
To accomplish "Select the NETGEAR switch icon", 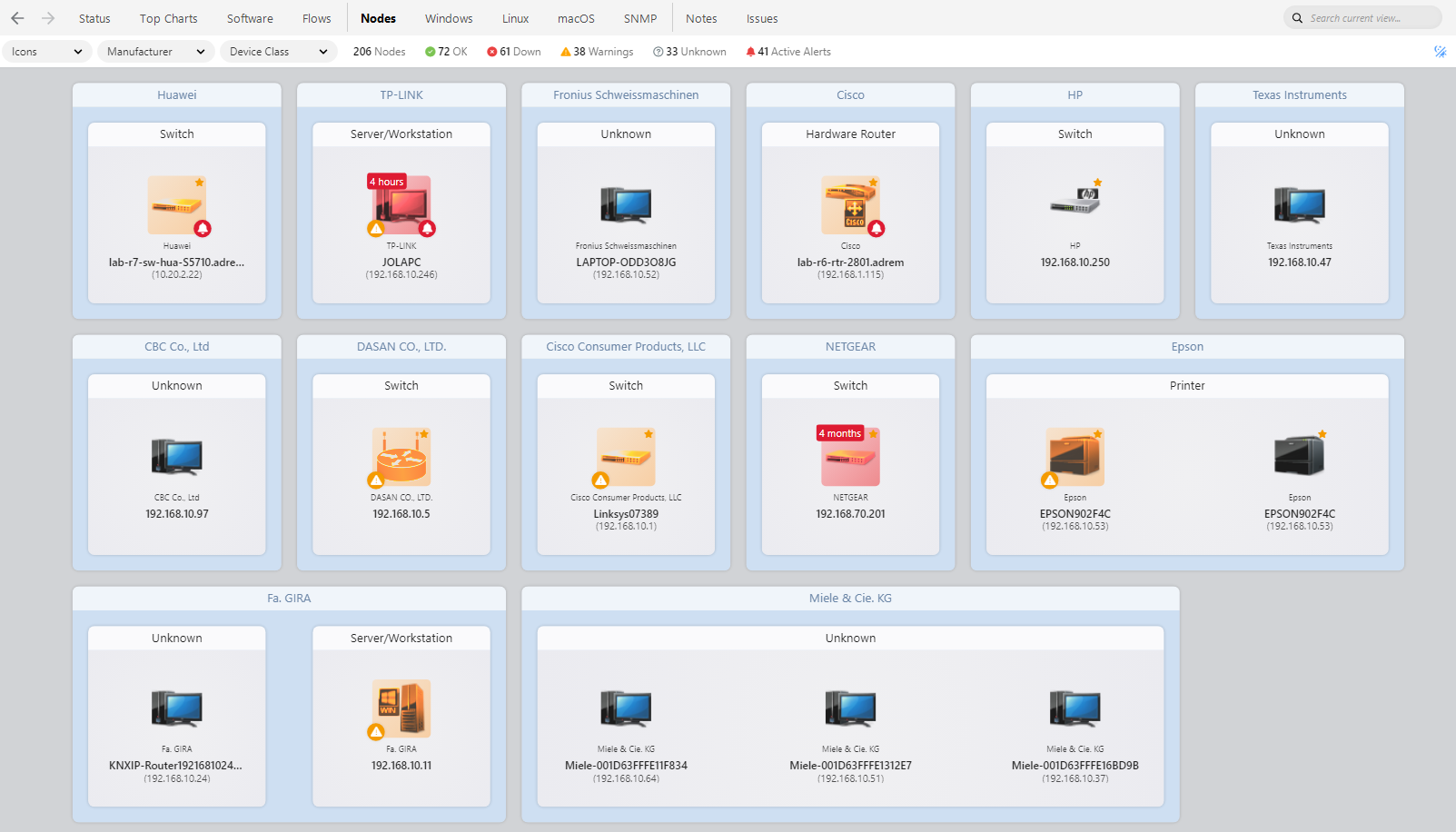I will pos(850,457).
